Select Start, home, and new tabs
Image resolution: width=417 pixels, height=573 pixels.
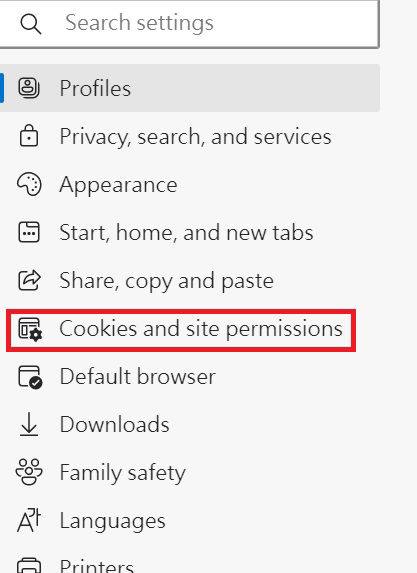(190, 233)
